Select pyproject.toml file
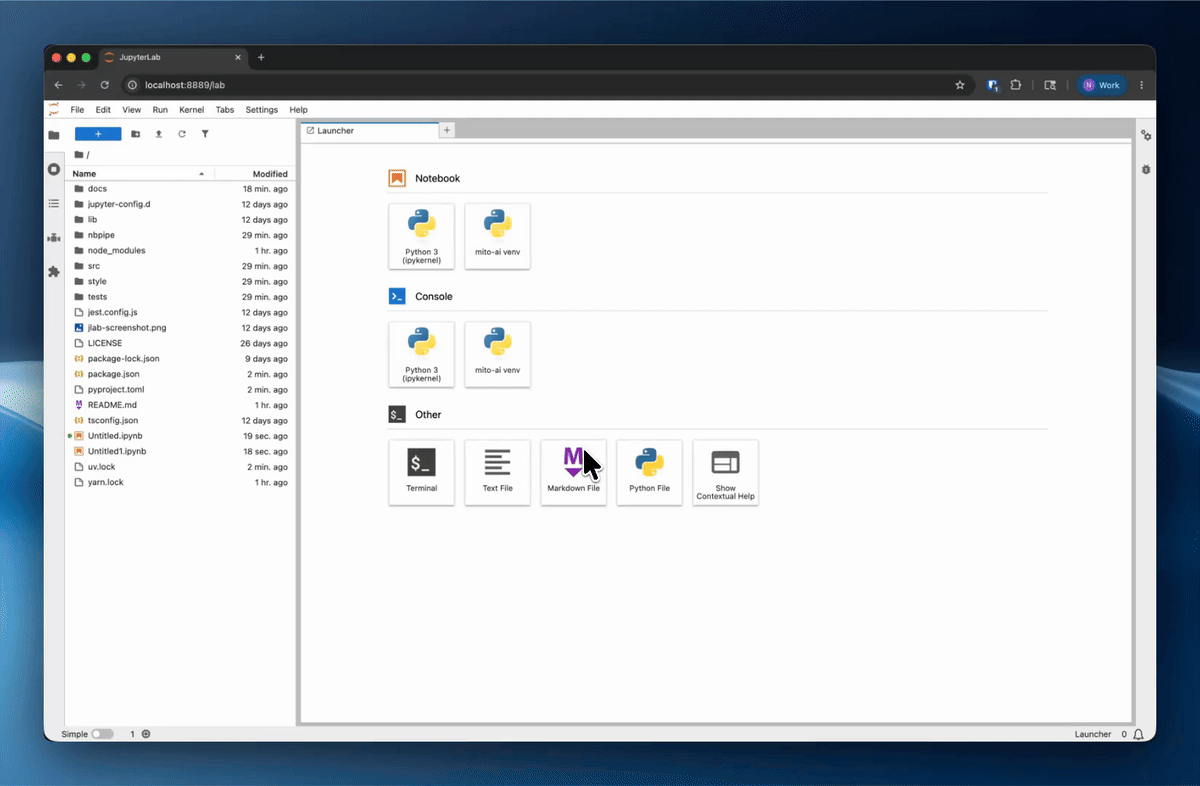Screen dimensions: 1200x786 coord(180,389)
